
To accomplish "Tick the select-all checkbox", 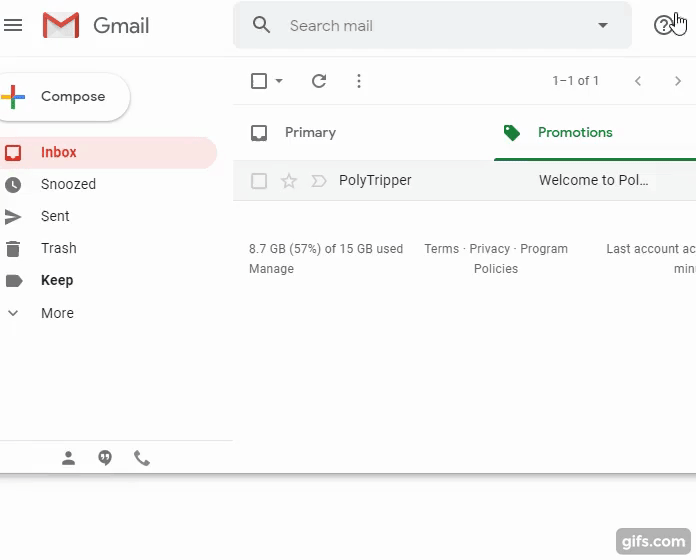I will 259,81.
